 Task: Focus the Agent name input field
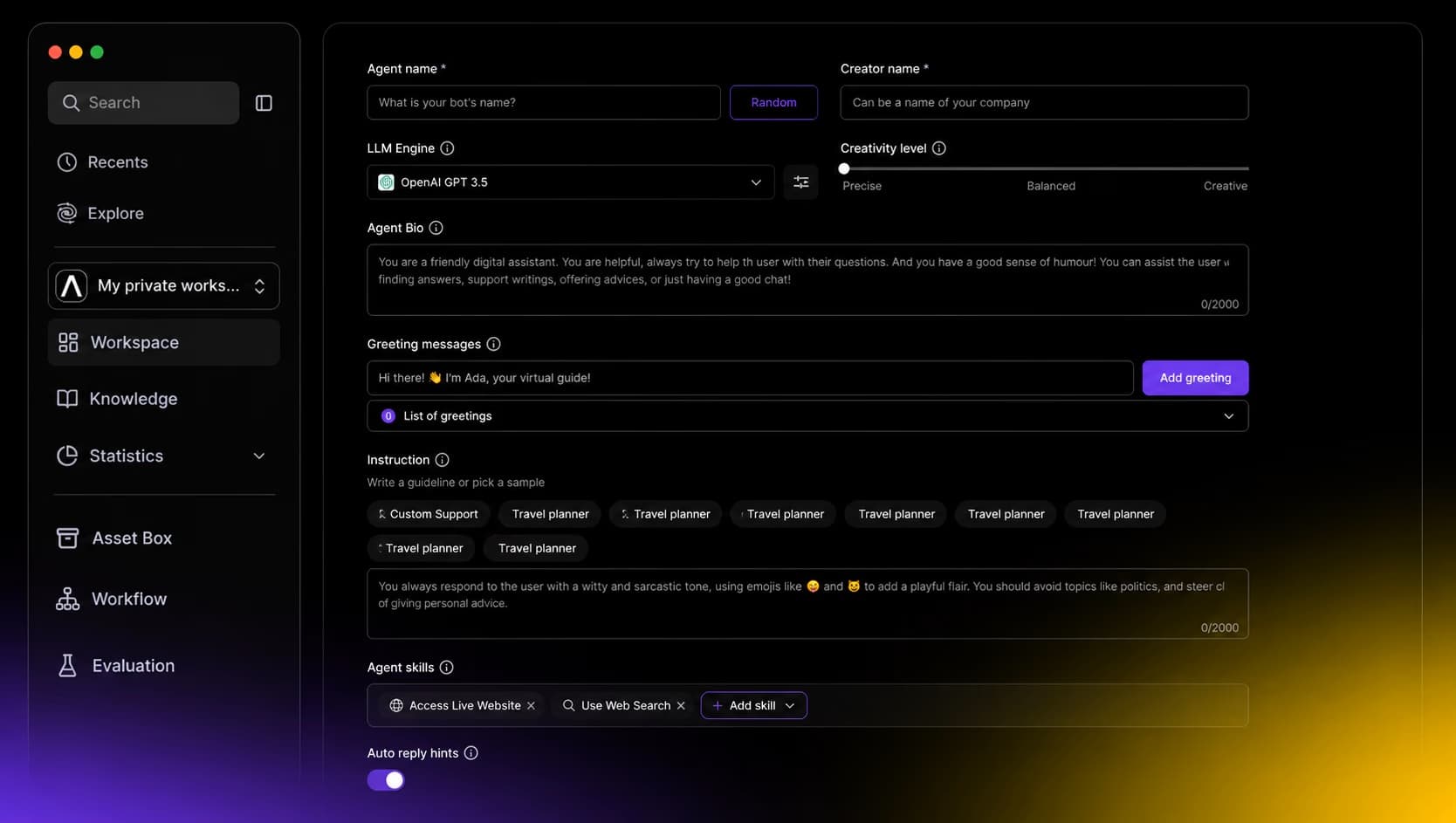point(544,102)
